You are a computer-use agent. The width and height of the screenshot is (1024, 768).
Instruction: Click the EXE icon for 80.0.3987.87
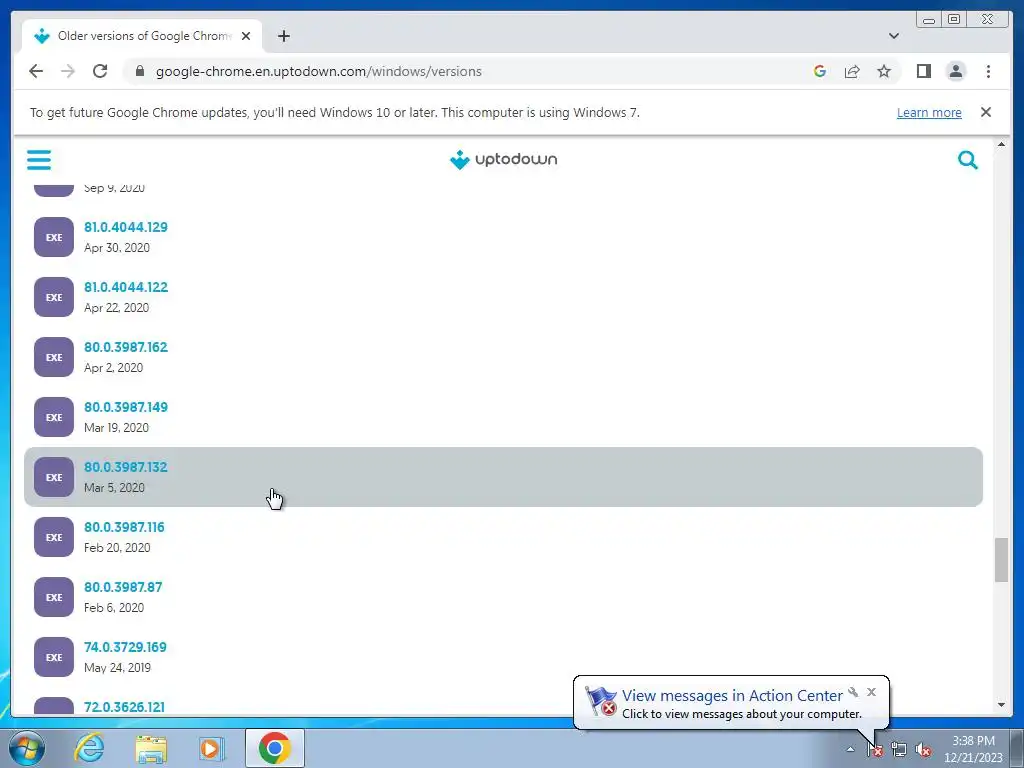54,598
